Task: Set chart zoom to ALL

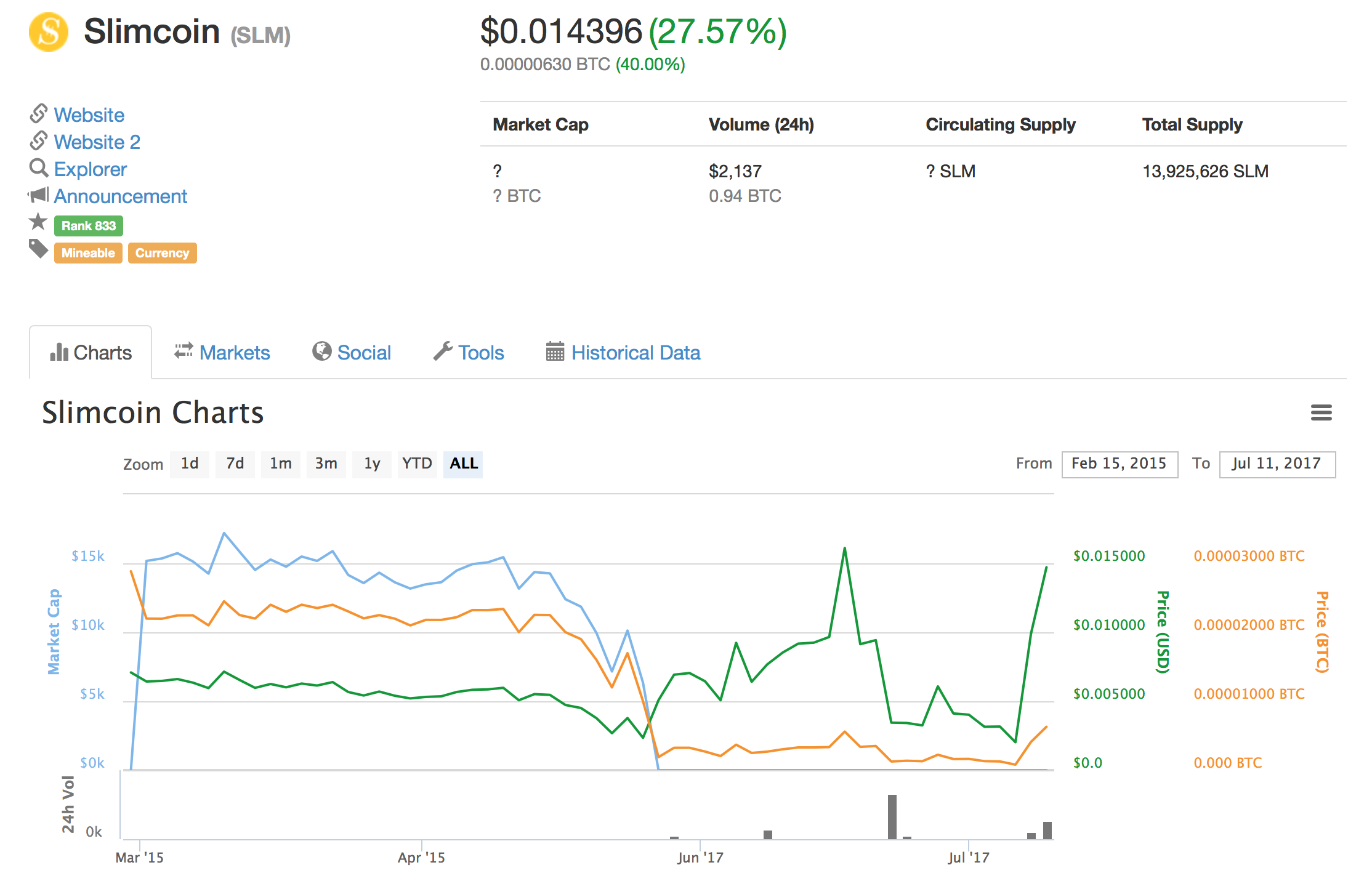Action: point(463,464)
